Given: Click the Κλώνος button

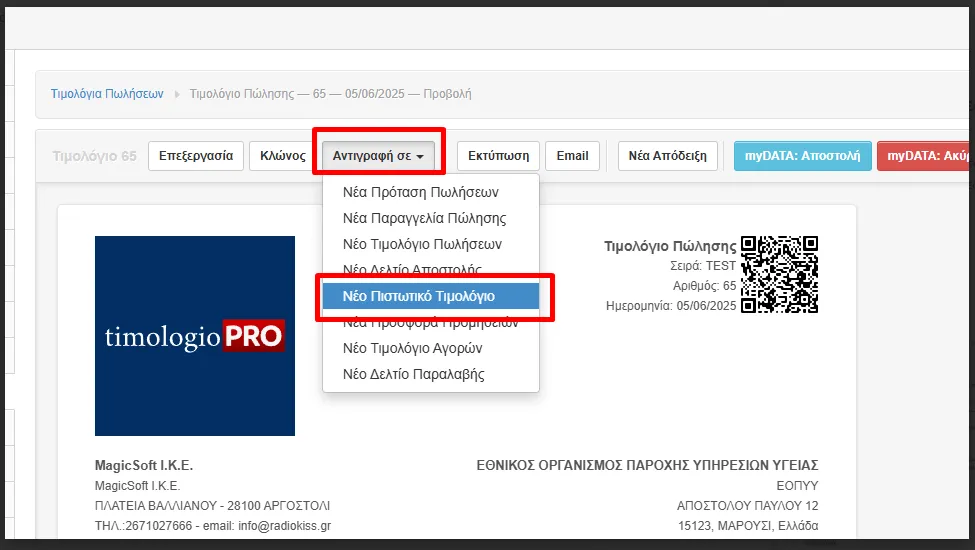Looking at the screenshot, I should point(283,156).
